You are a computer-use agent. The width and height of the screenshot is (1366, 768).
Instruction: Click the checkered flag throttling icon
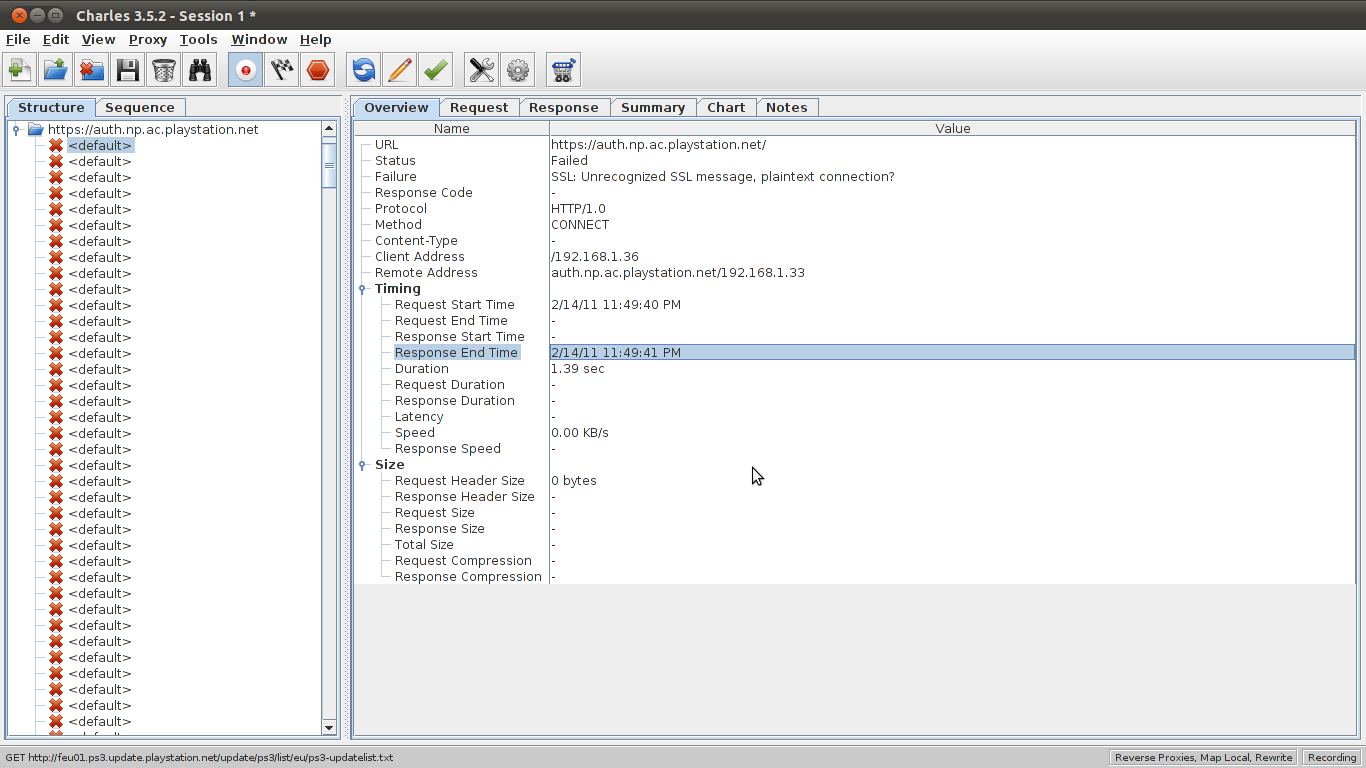pyautogui.click(x=282, y=70)
